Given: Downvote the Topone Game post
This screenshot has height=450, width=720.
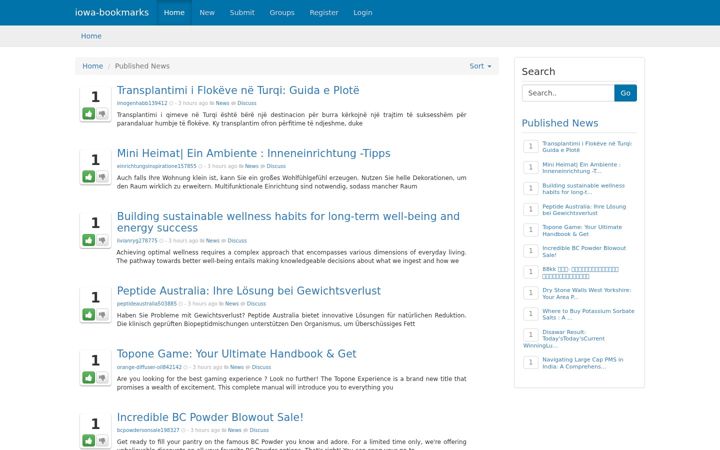Looking at the screenshot, I should pos(102,377).
